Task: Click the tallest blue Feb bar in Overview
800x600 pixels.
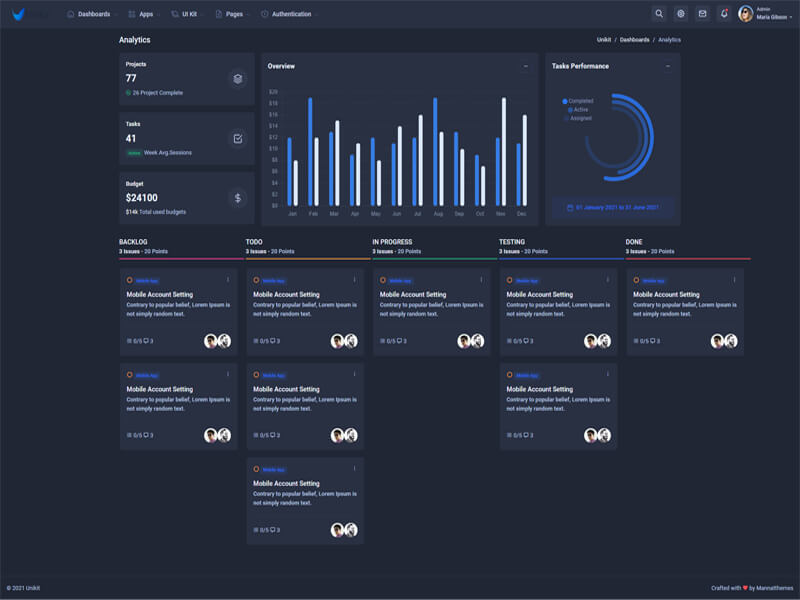Action: coord(310,152)
